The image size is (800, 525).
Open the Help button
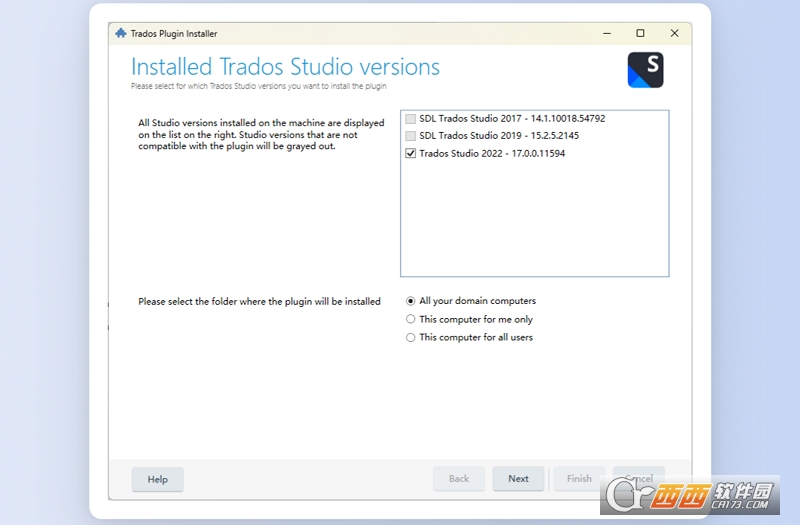tap(158, 479)
